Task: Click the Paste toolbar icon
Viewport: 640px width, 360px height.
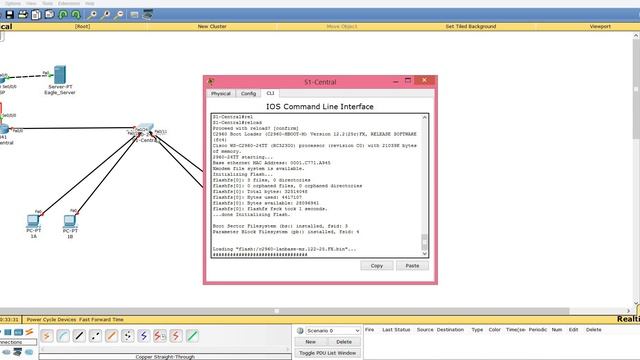Action: pyautogui.click(x=50, y=15)
